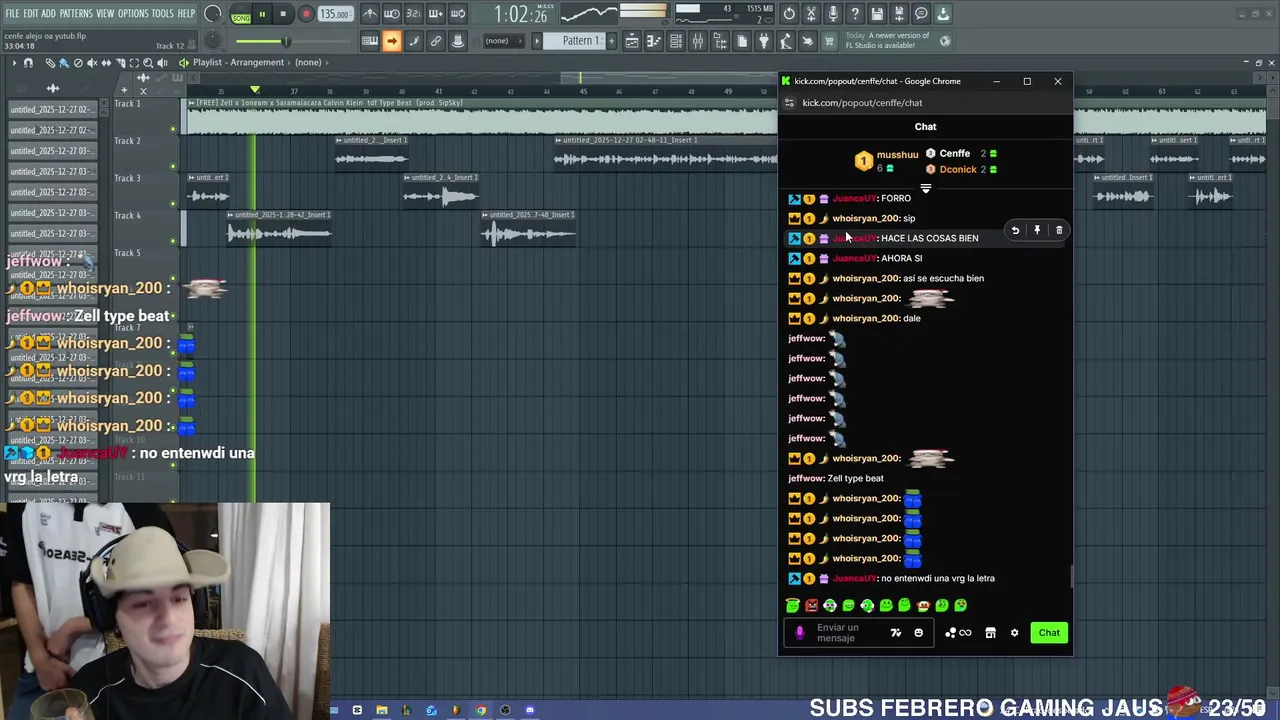Open the plugin picker plug icon
Screen dimensions: 1280x720
[764, 41]
